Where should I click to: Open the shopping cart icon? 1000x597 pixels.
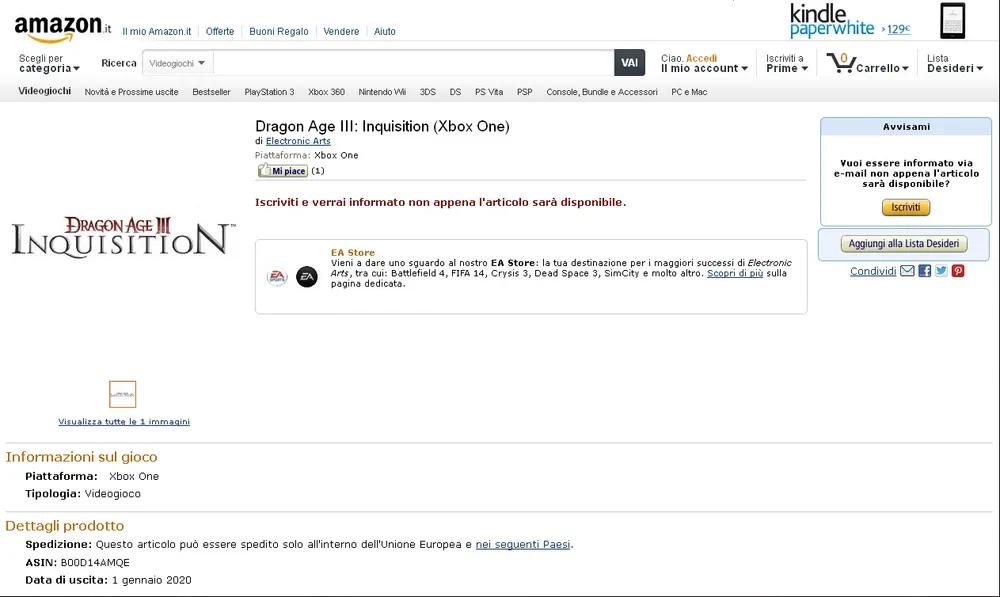[841, 62]
